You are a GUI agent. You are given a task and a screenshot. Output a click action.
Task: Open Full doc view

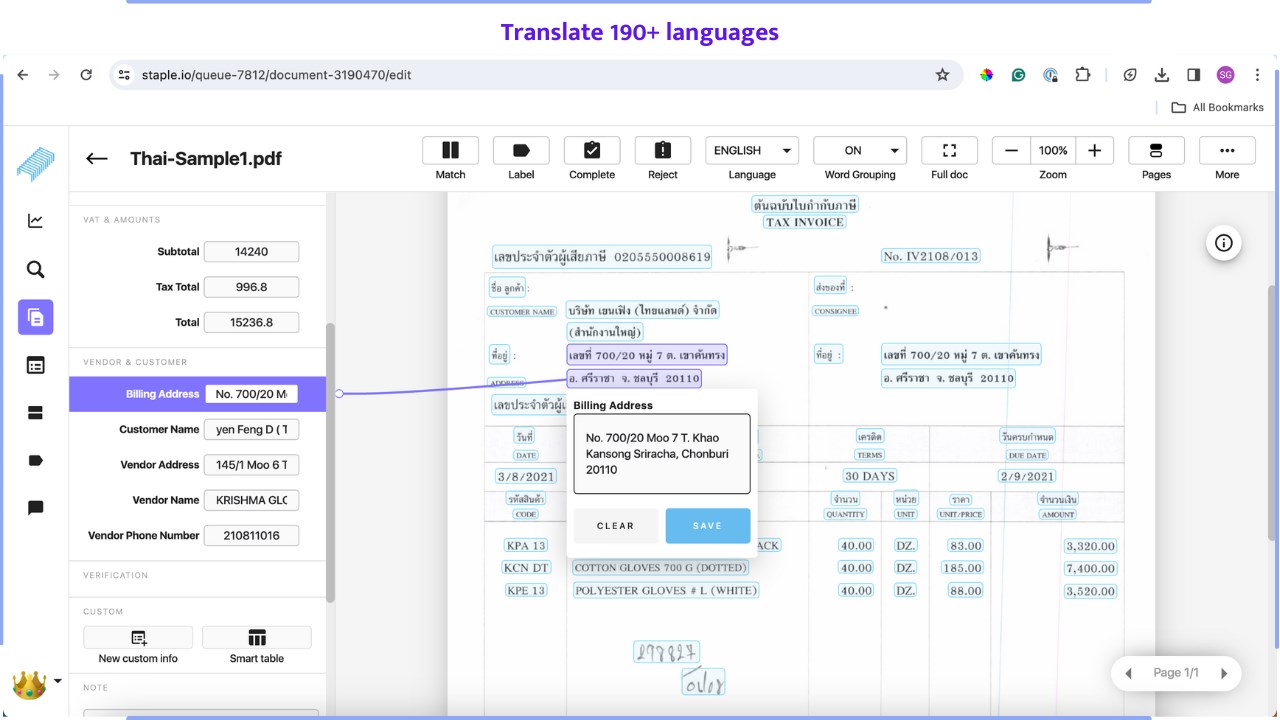click(949, 150)
